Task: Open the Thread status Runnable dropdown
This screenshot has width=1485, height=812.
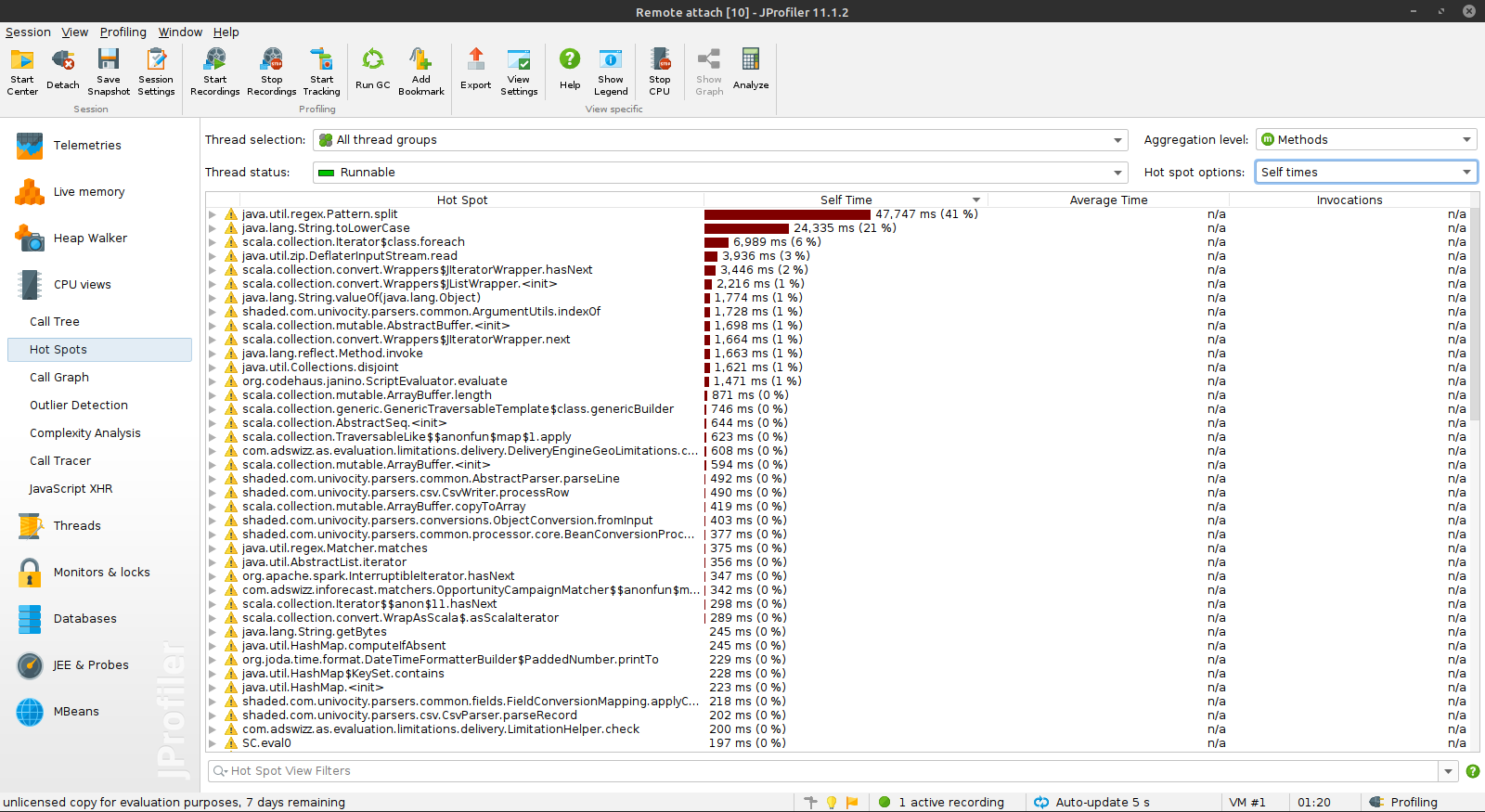Action: 720,173
